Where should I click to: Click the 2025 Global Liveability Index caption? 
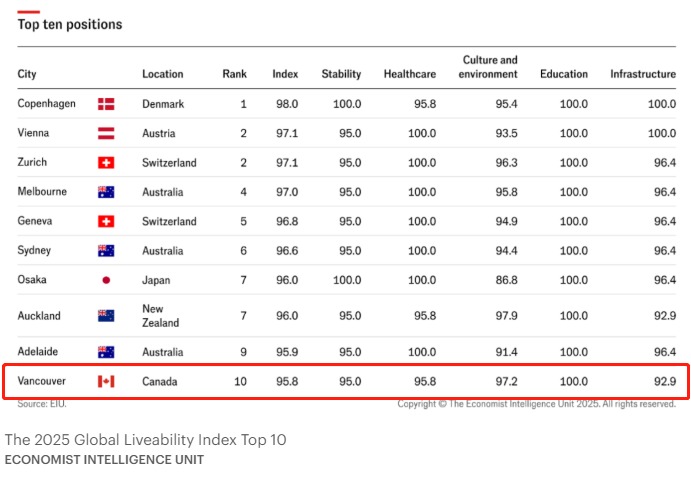[145, 439]
